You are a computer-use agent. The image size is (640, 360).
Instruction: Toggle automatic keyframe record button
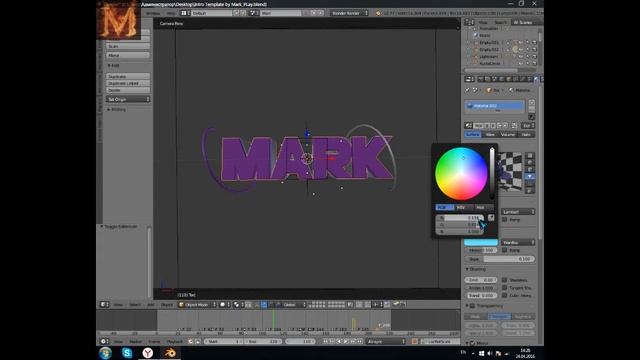(414, 341)
